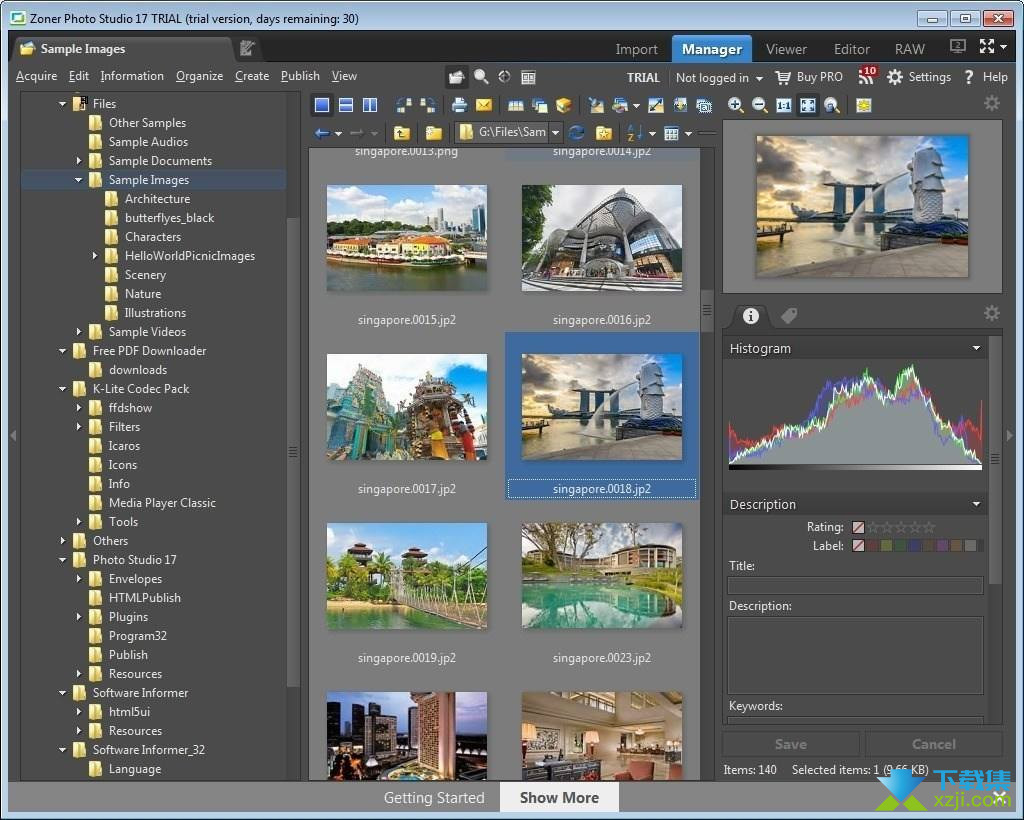The height and width of the screenshot is (820, 1024).
Task: Toggle the horizontal split browser layout
Action: 345,105
